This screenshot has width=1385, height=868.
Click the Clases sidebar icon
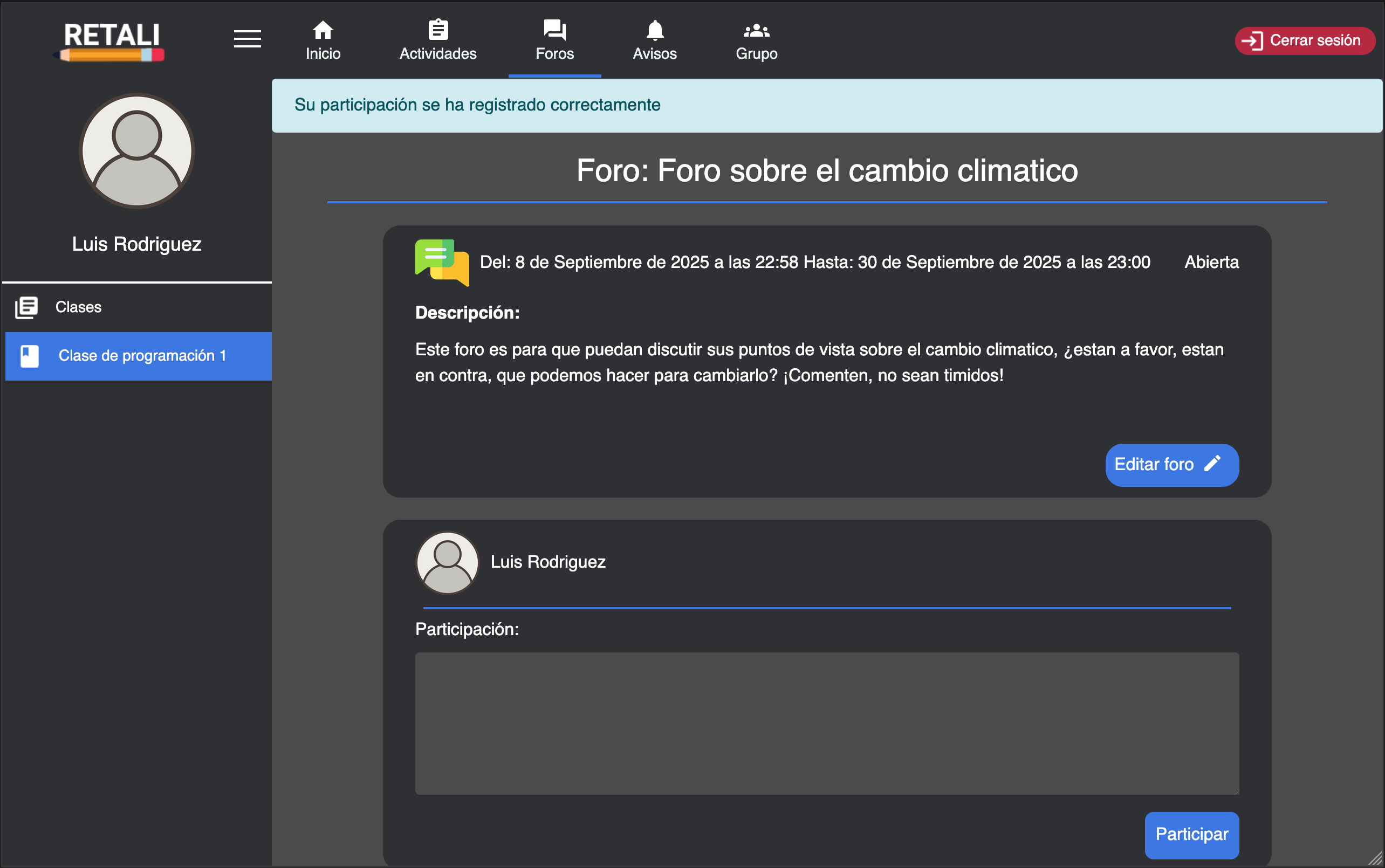[26, 307]
